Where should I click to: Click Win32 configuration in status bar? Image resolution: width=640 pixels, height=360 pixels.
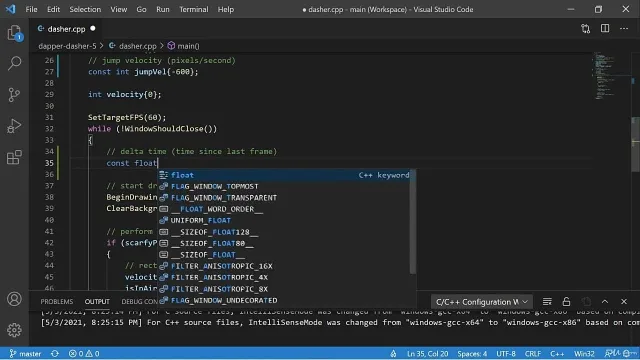(584, 353)
